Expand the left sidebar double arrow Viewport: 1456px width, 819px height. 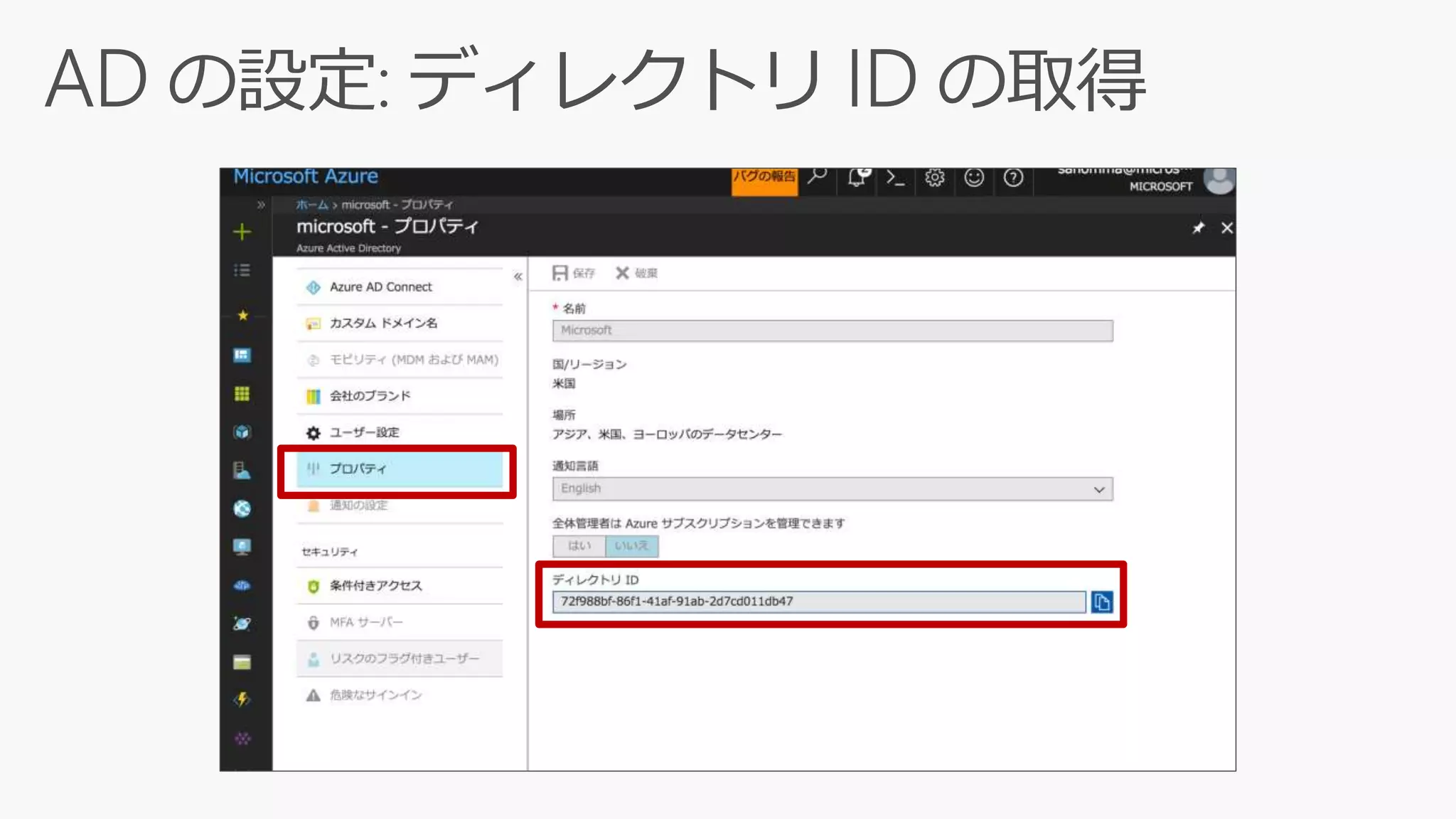[x=261, y=205]
